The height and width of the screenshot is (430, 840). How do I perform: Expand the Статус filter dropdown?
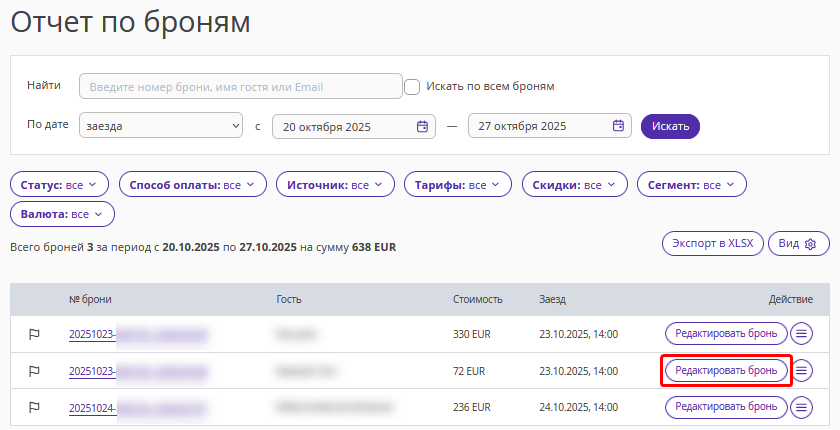click(x=58, y=185)
